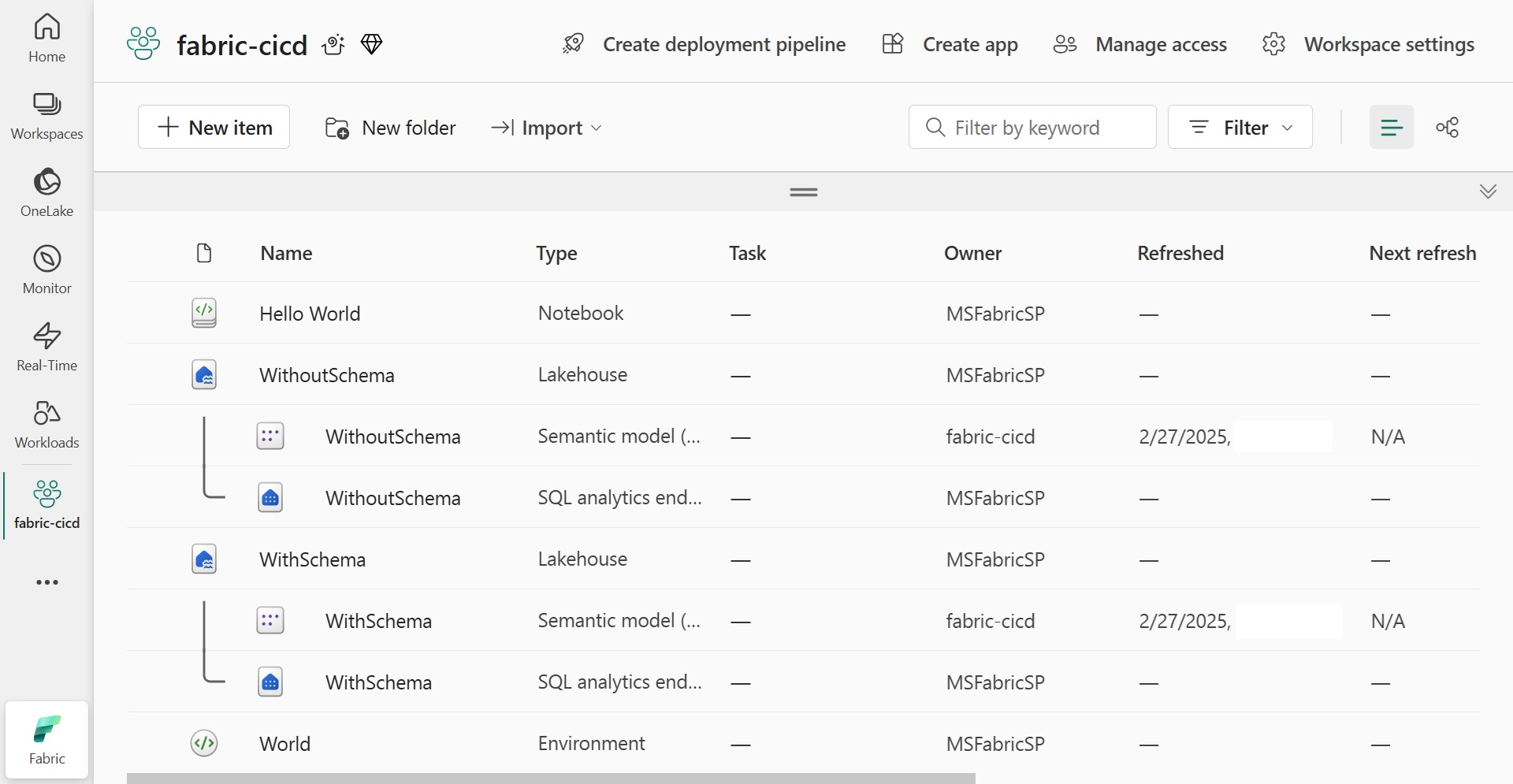Sort by Task column header
Viewport: 1513px width, 784px height.
(747, 253)
